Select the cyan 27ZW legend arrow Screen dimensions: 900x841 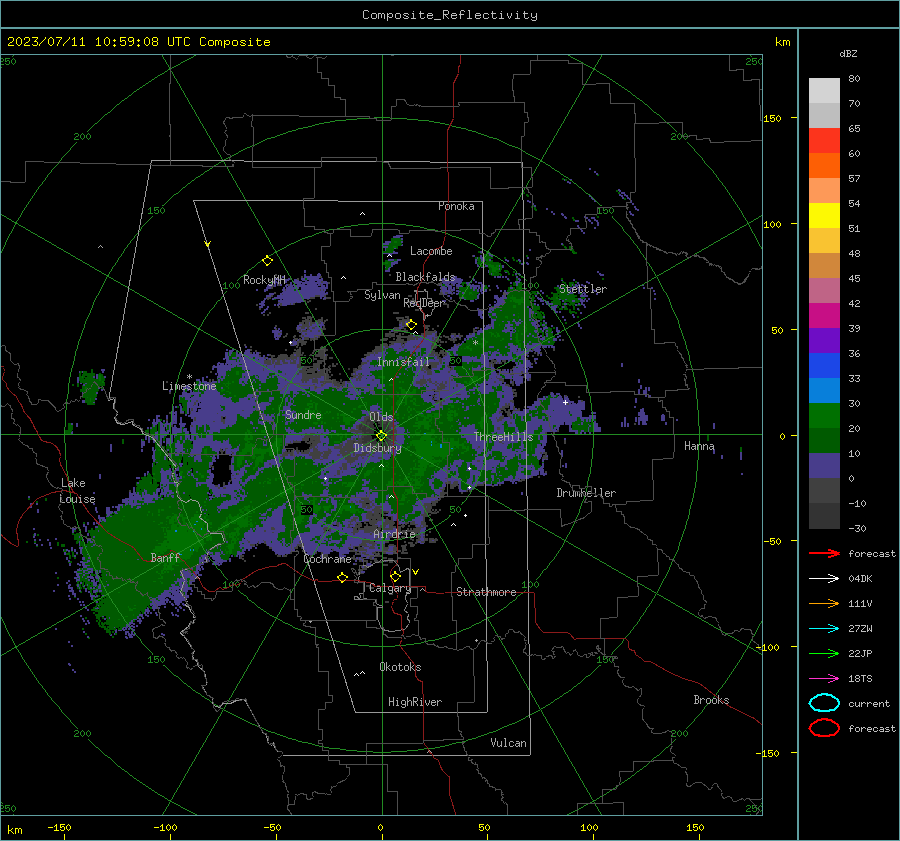[x=824, y=629]
